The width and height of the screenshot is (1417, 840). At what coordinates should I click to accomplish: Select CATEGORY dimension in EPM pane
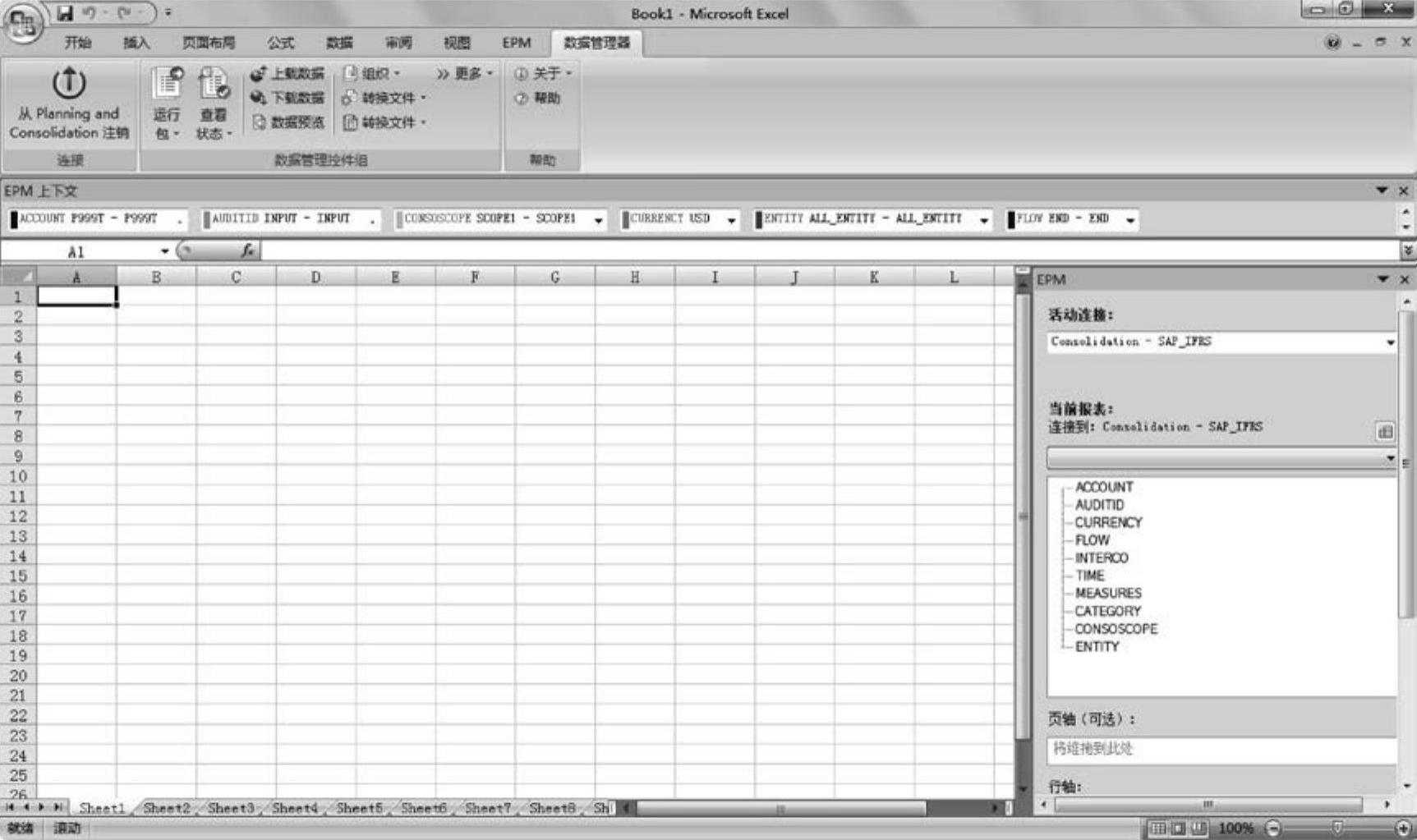point(1107,611)
